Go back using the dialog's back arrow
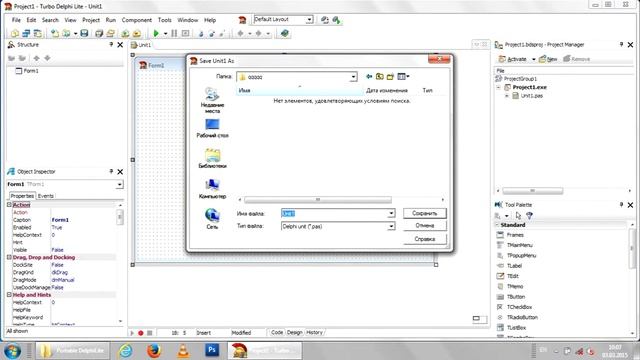 tap(369, 76)
